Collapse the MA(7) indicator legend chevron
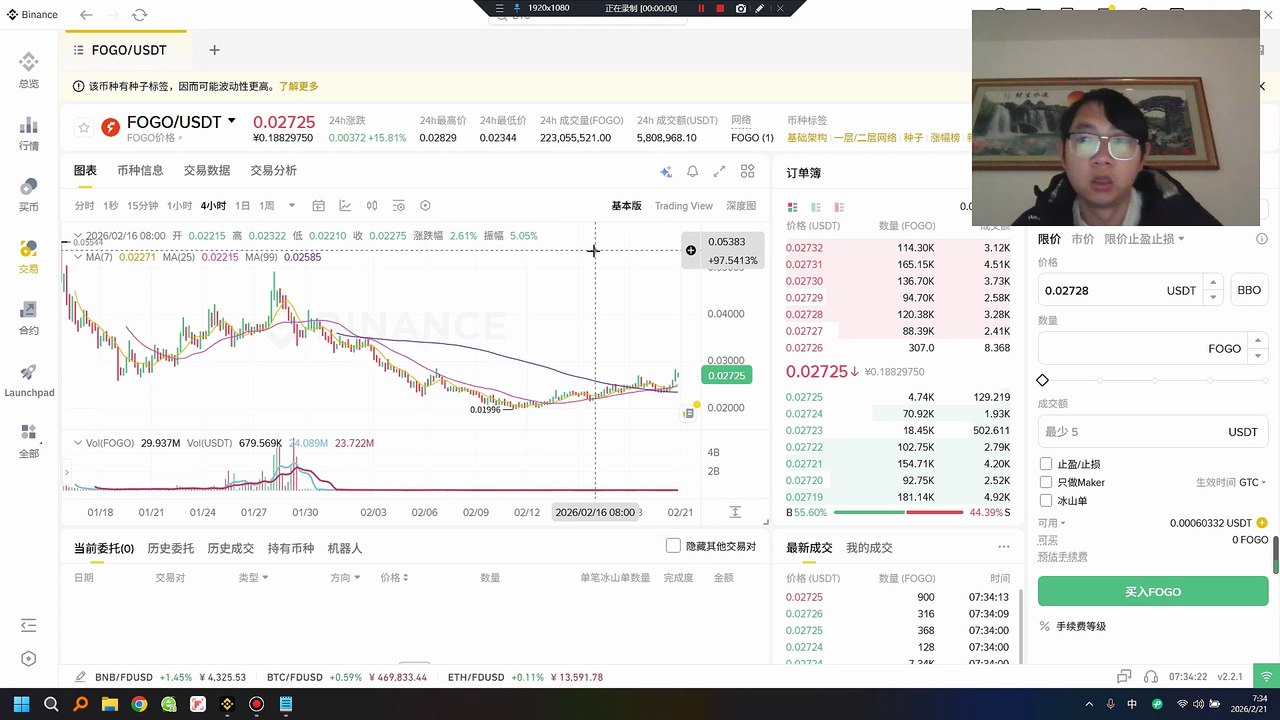The width and height of the screenshot is (1280, 720). [78, 257]
